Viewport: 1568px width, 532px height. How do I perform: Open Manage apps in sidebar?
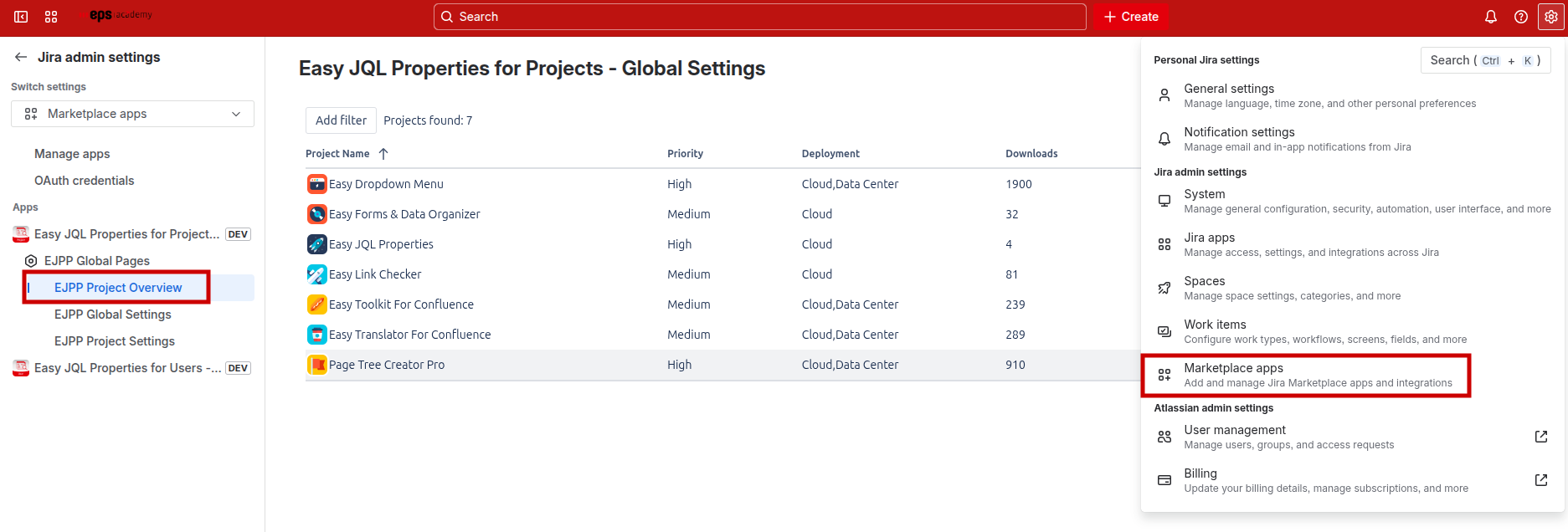[72, 154]
